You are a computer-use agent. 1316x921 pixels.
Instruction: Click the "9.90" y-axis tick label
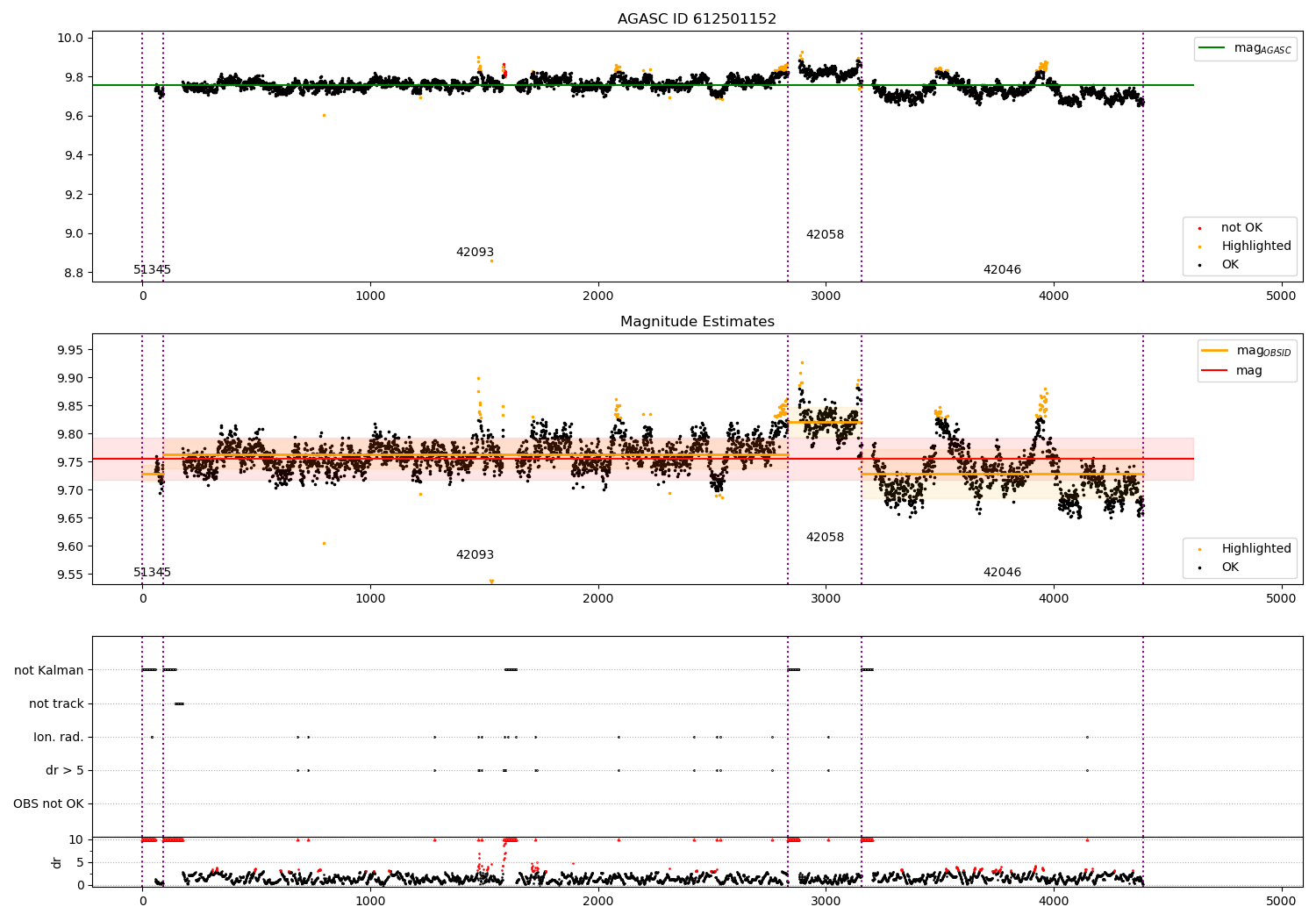point(71,379)
